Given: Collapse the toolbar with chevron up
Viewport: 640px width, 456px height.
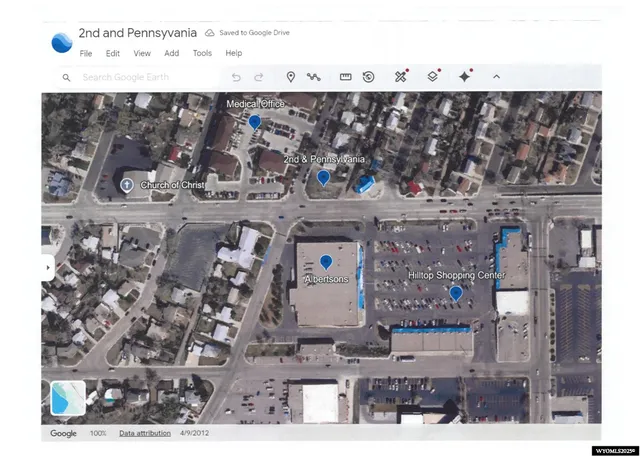Looking at the screenshot, I should pos(496,77).
